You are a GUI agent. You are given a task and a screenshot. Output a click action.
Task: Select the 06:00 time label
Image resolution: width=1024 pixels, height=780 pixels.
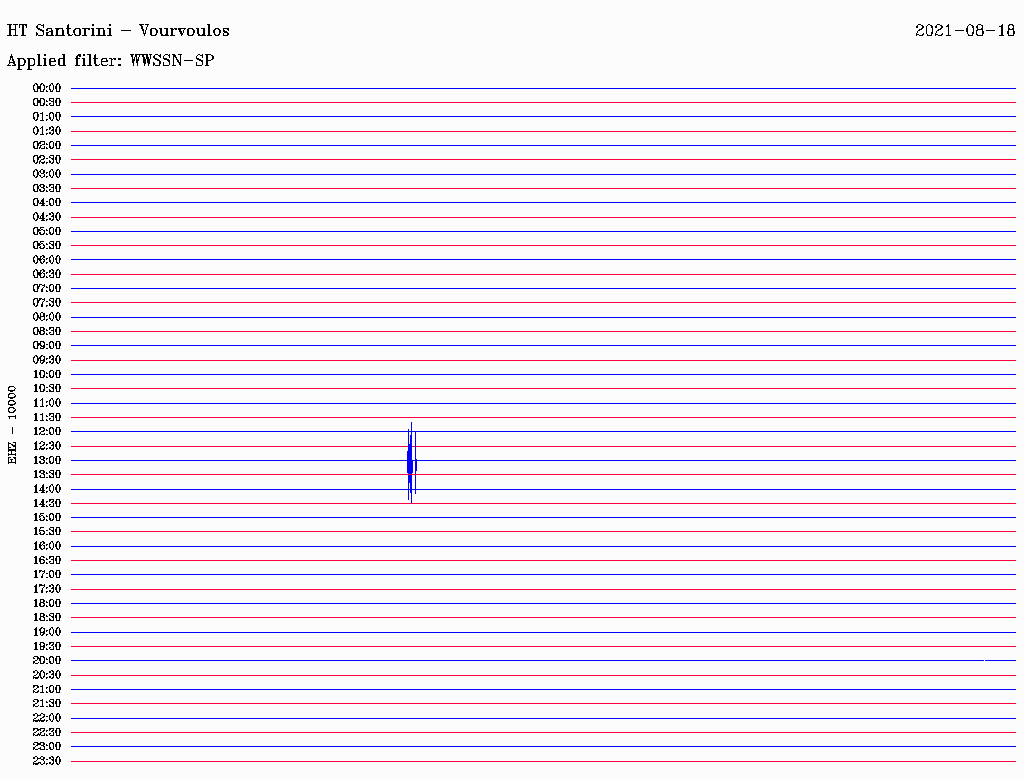[47, 260]
